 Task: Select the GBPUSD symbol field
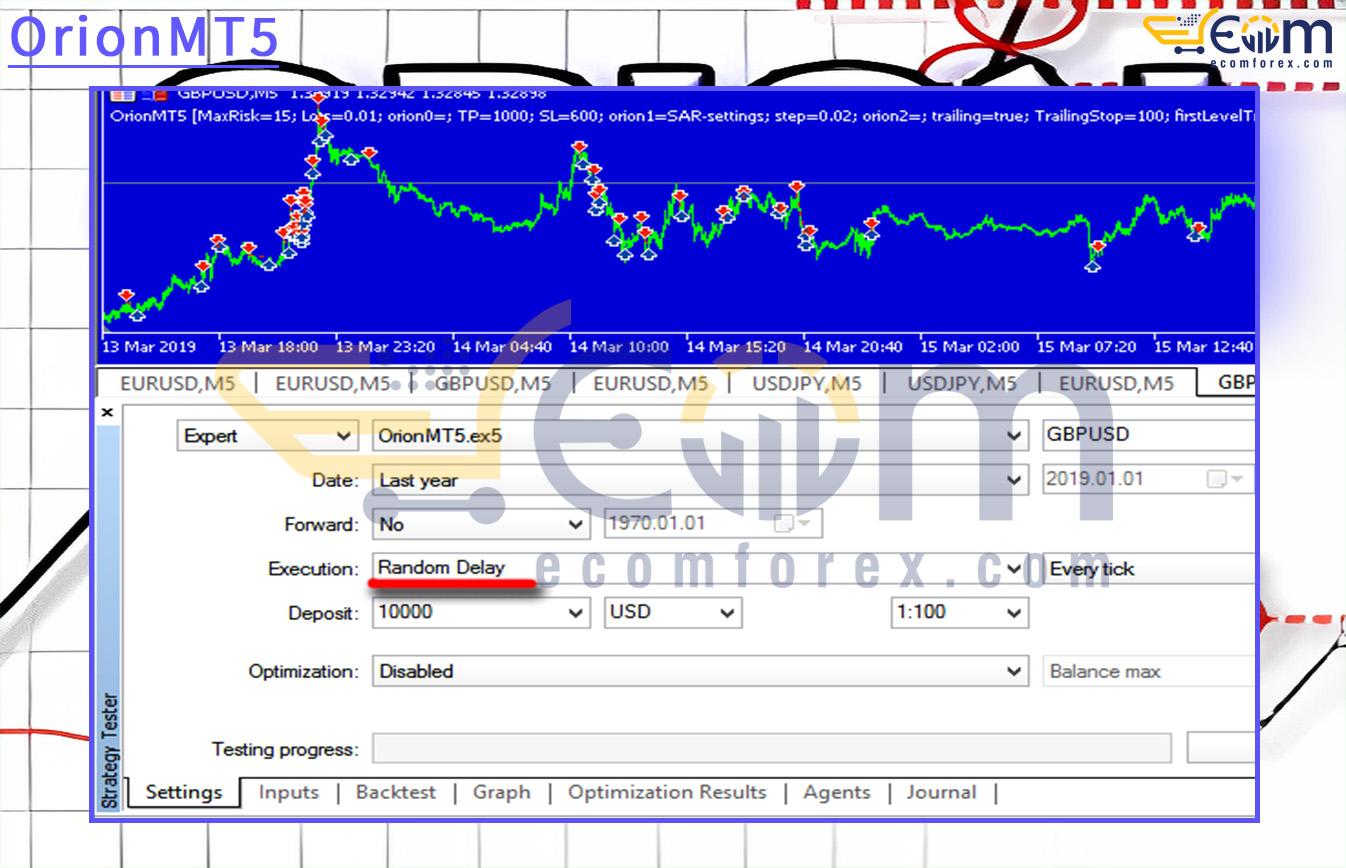1149,436
